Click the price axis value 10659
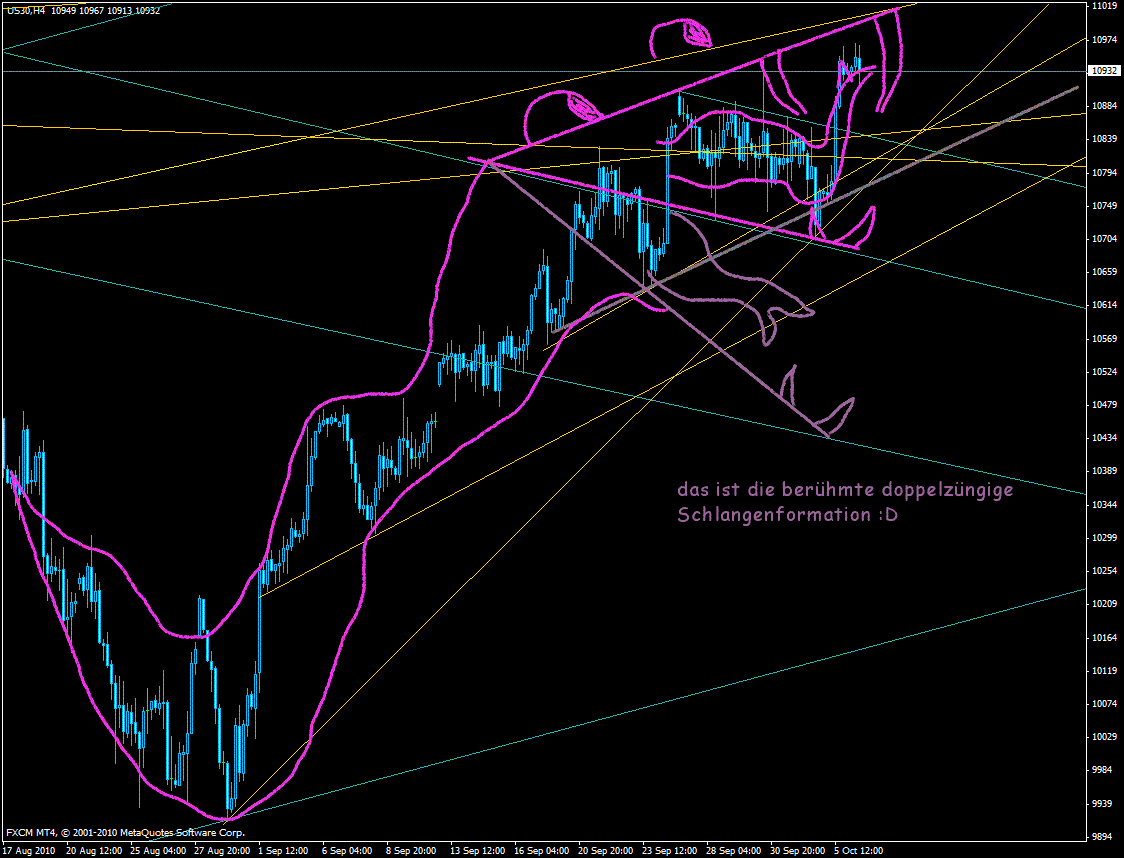Screen dimensions: 1124x858 point(1105,272)
